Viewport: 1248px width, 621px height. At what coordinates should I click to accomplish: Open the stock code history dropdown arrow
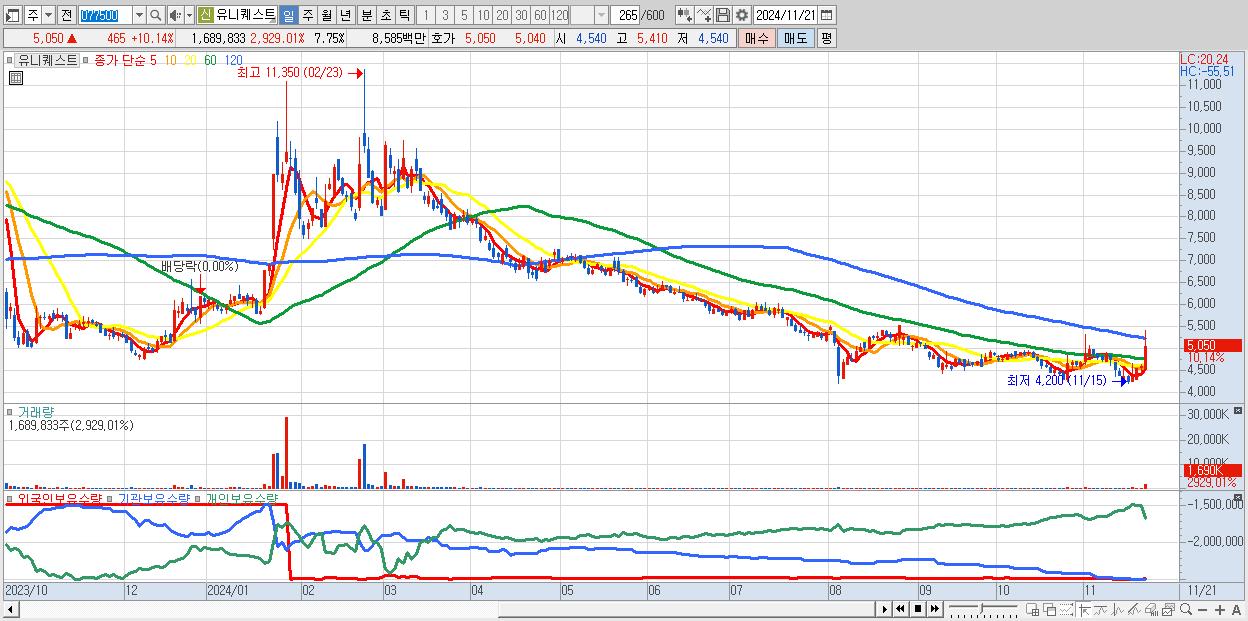tap(139, 15)
